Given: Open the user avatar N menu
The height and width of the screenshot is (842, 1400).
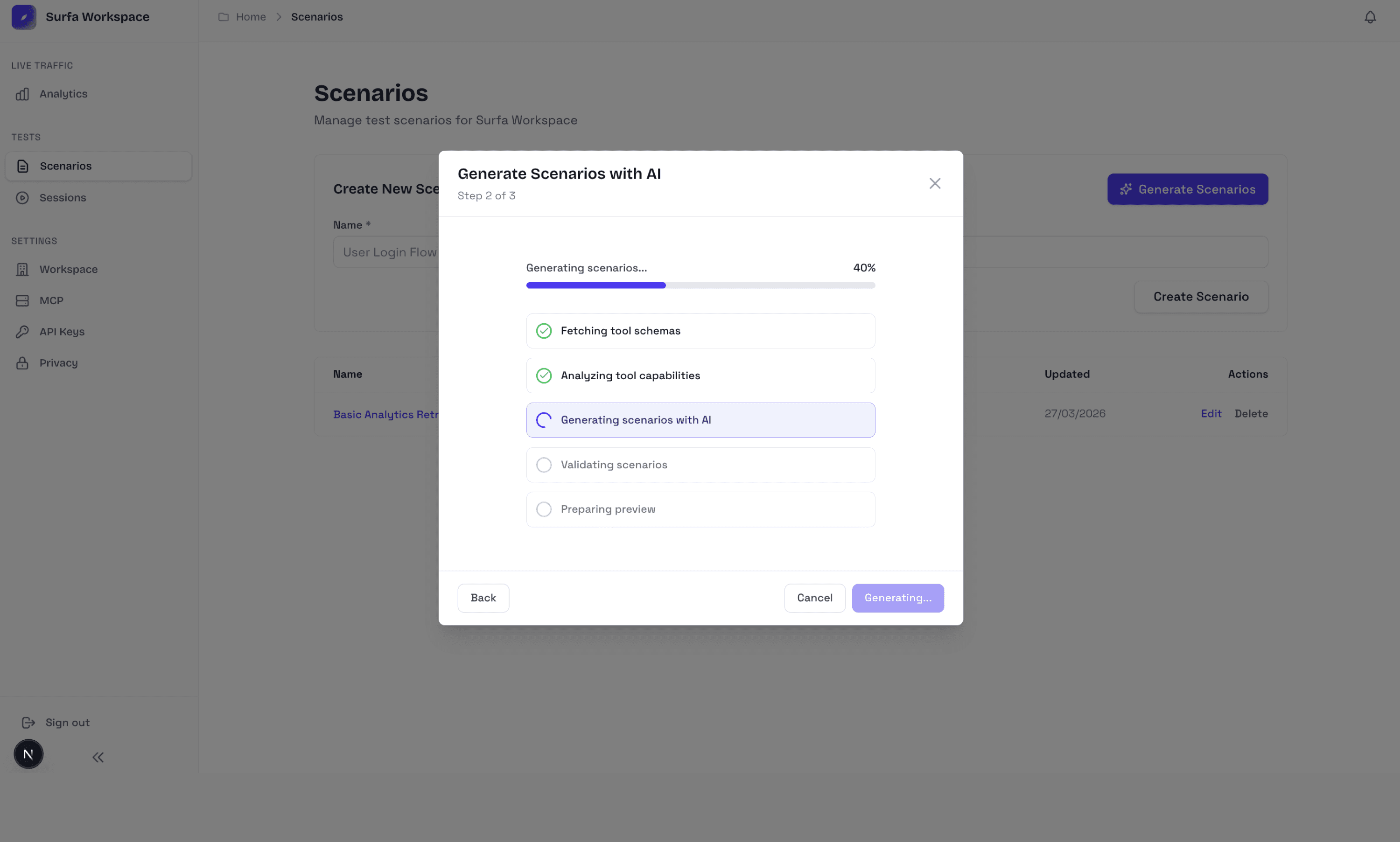Looking at the screenshot, I should click(28, 754).
